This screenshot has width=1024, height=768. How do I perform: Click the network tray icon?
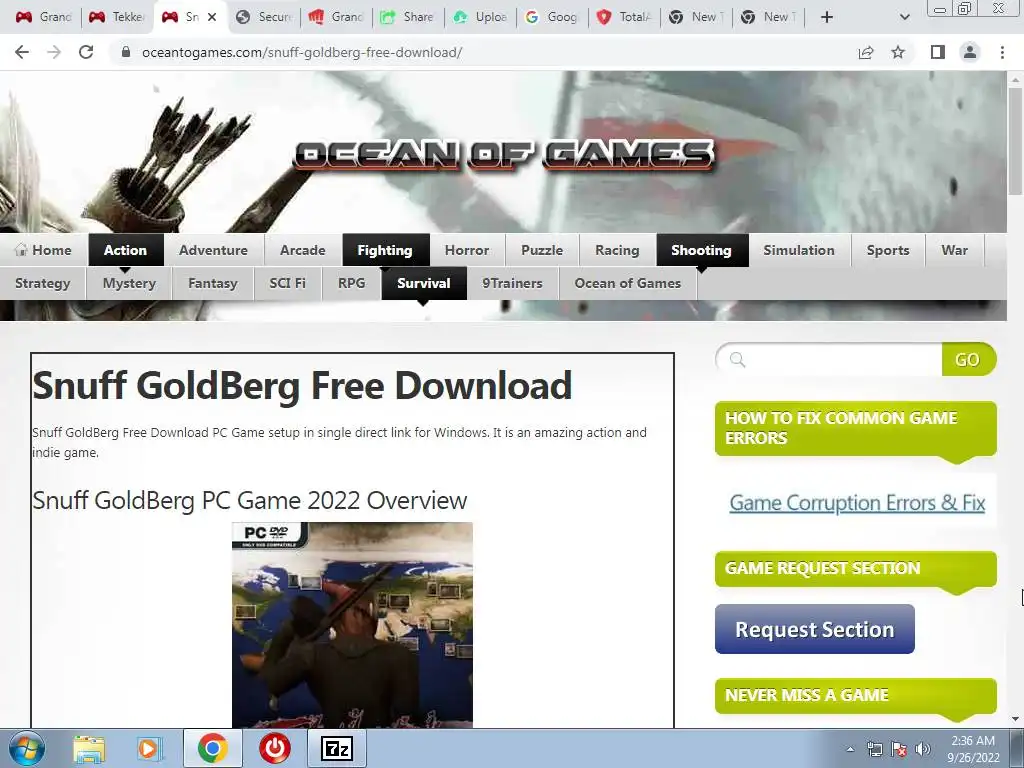pyautogui.click(x=874, y=750)
